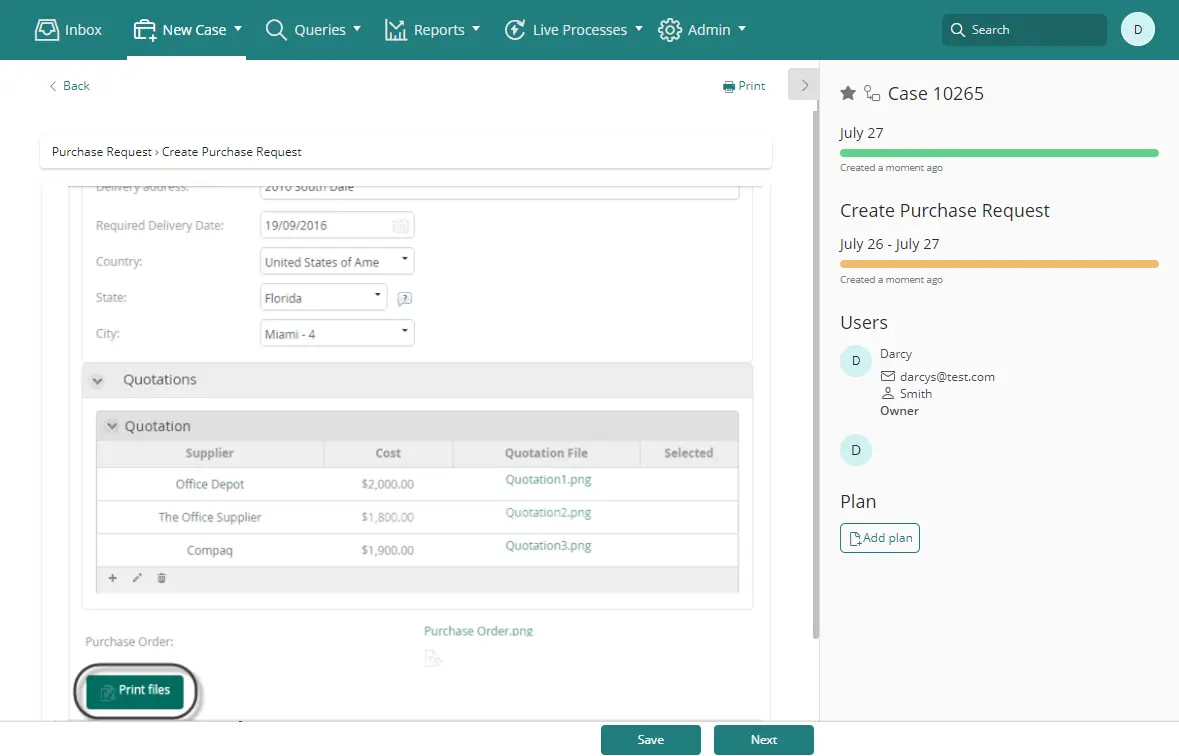This screenshot has height=756, width=1179.
Task: Open the City dropdown showing Miami - 4
Action: (337, 333)
